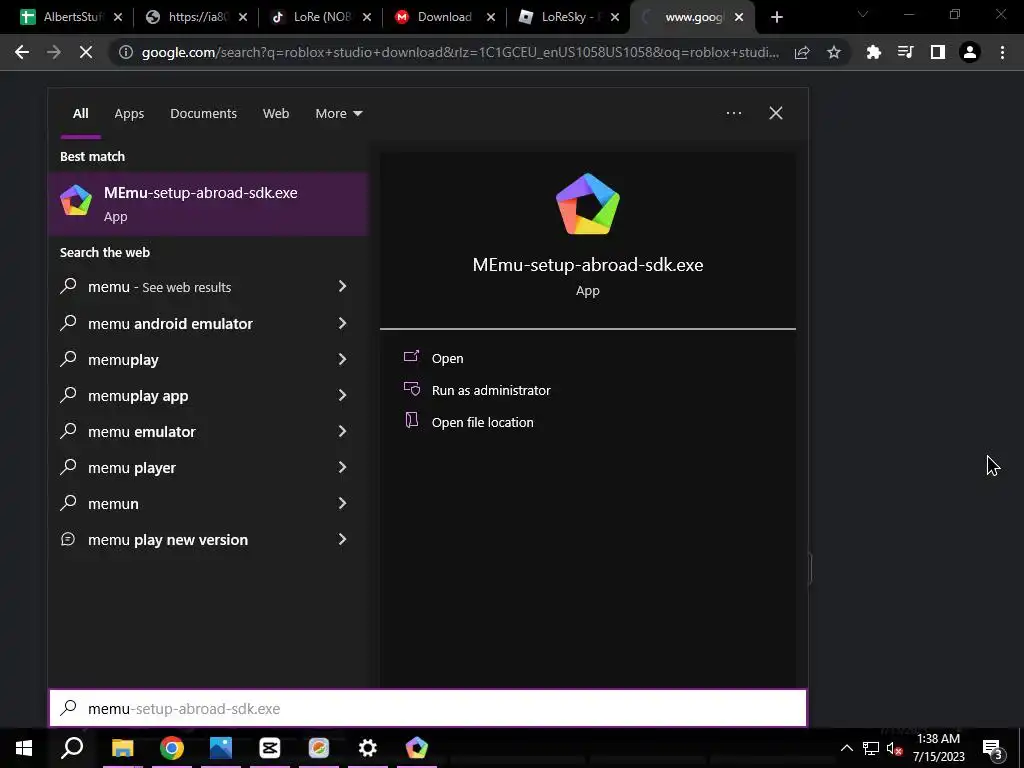Expand the 'memu player' suggestion arrow
The height and width of the screenshot is (768, 1024).
click(342, 467)
